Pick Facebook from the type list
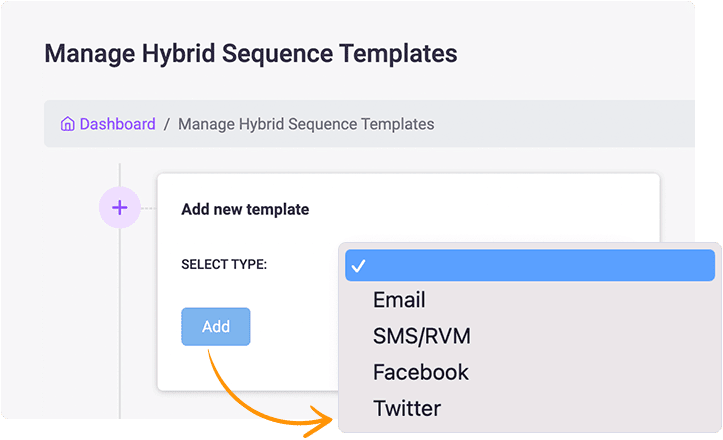The width and height of the screenshot is (723, 440). click(420, 372)
